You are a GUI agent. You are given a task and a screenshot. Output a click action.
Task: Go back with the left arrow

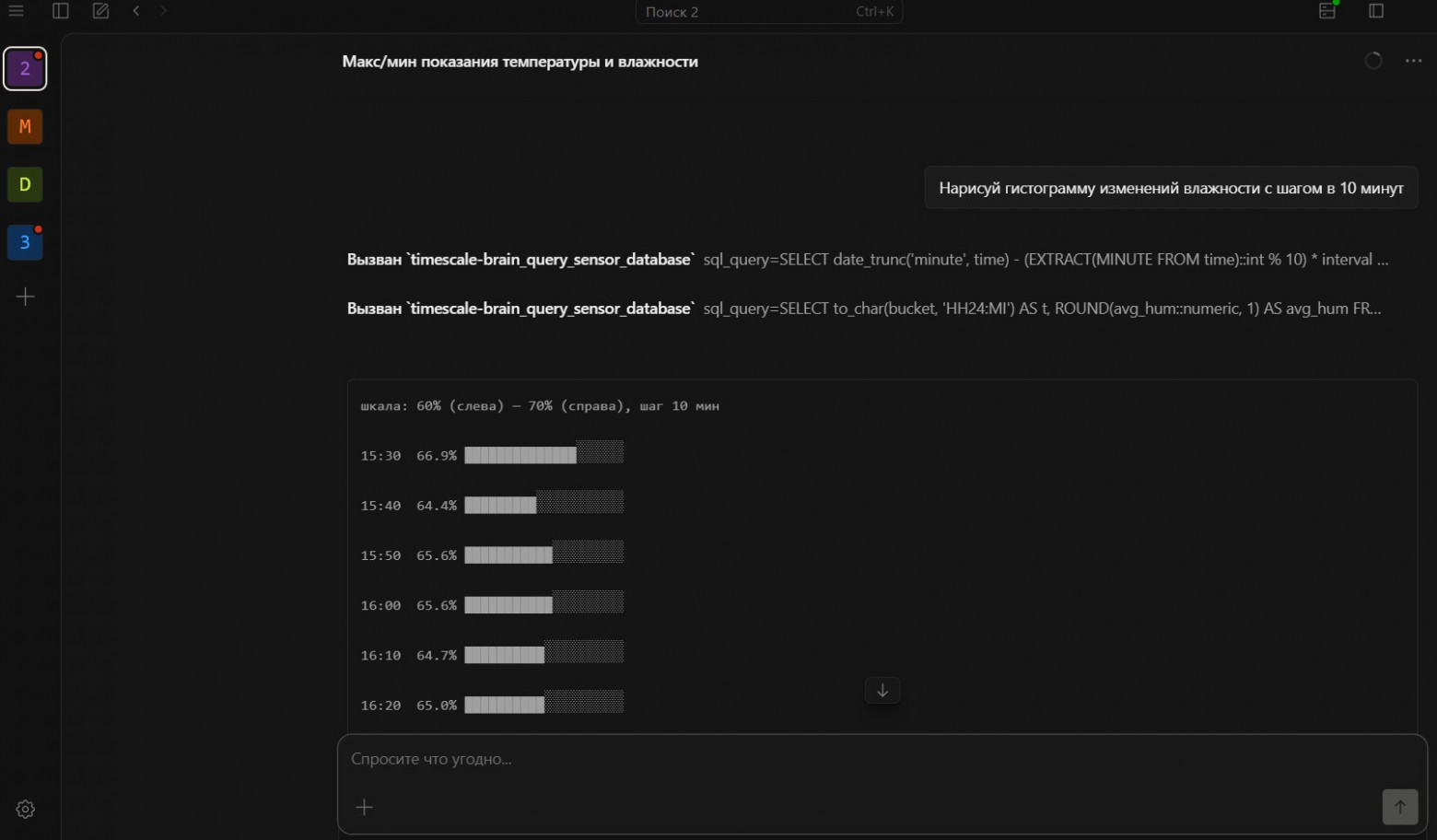[136, 11]
